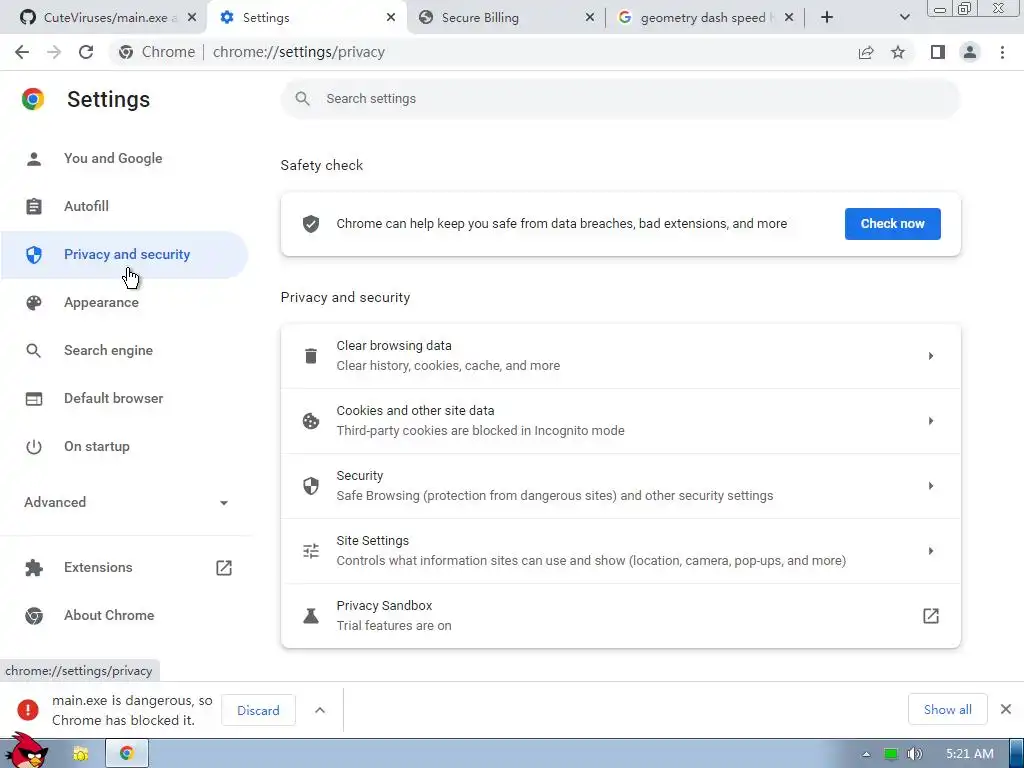Click the address bar URL

point(298,52)
